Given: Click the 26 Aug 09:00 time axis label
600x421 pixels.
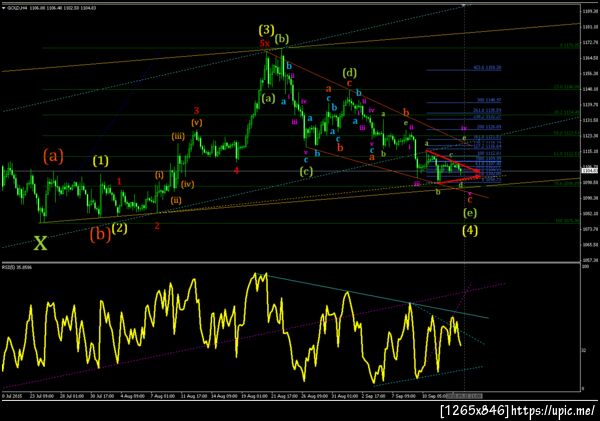Looking at the screenshot, I should 315,396.
